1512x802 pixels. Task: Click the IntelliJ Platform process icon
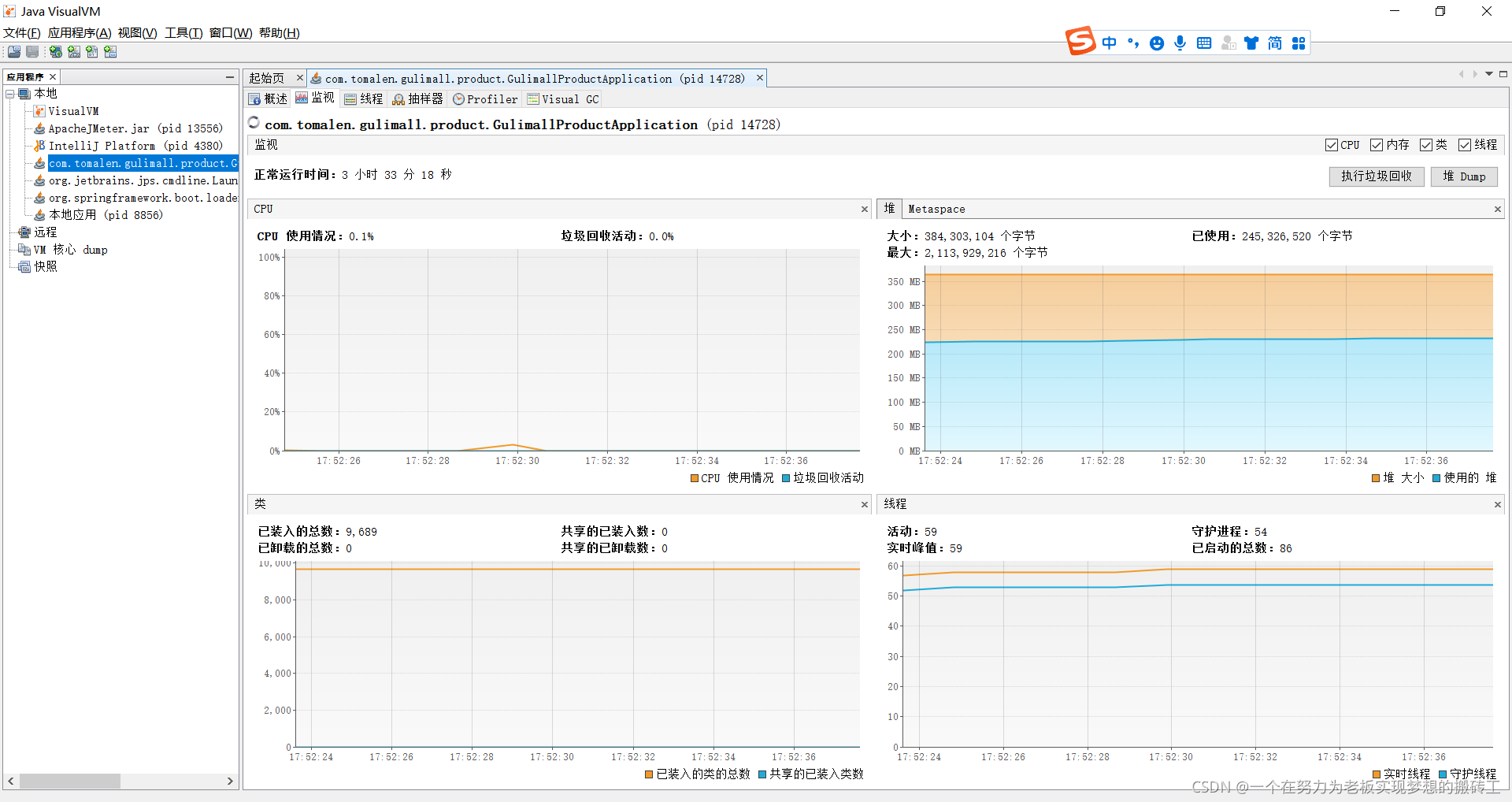point(39,146)
